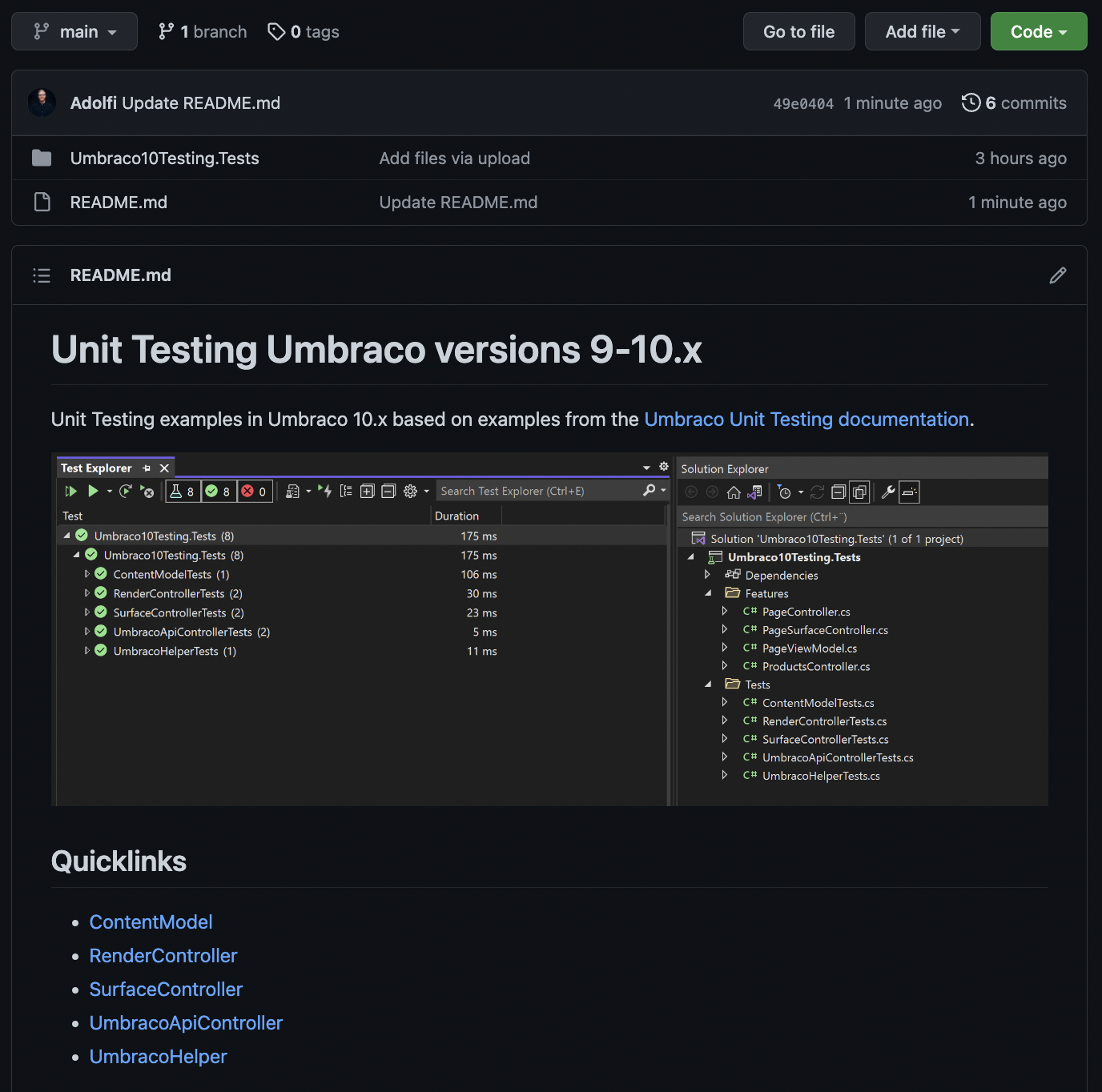Click the Search Test Explorer field
The height and width of the screenshot is (1092, 1102).
(553, 491)
